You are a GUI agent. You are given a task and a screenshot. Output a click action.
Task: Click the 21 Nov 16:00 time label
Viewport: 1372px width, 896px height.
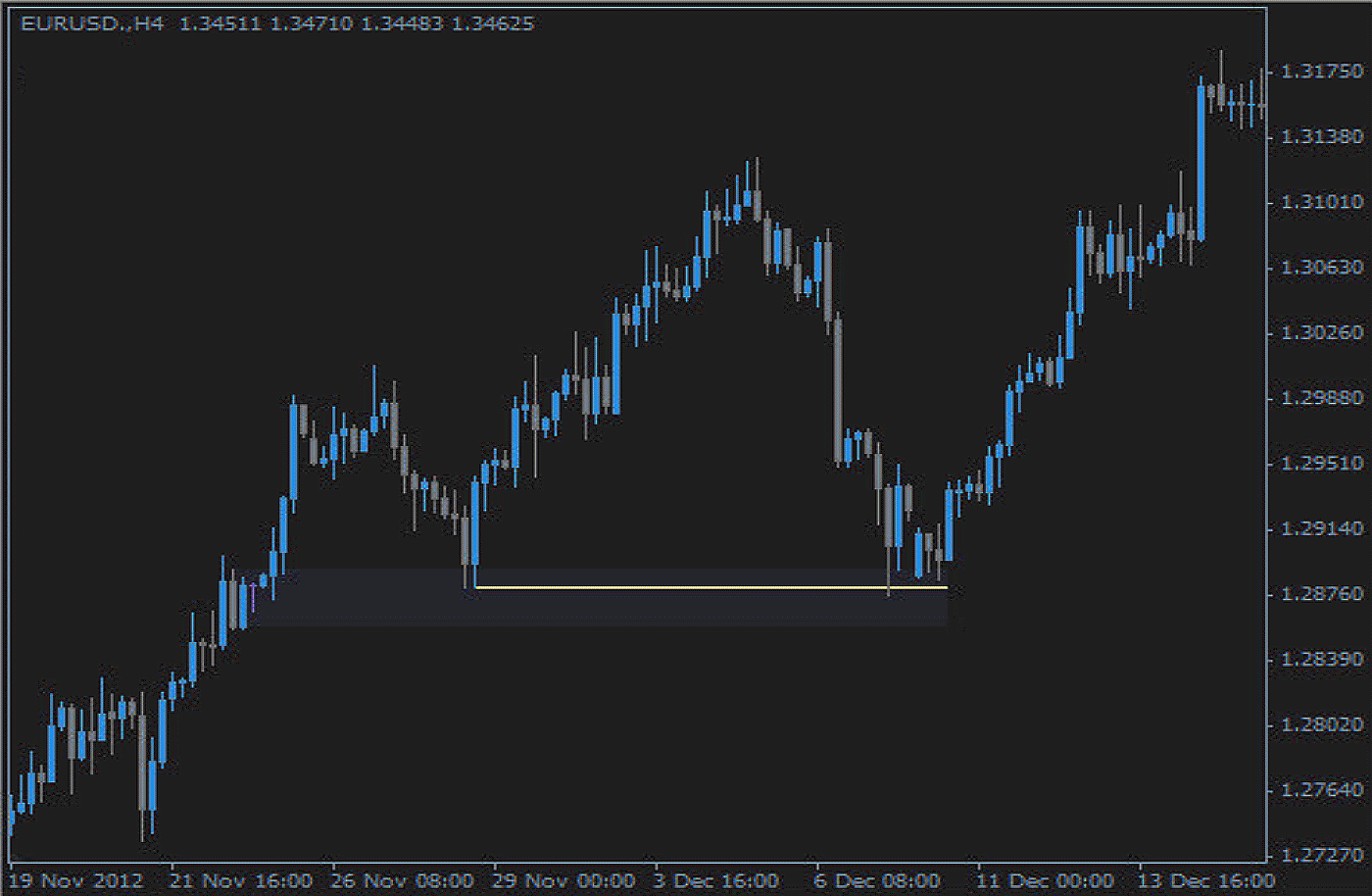(240, 880)
